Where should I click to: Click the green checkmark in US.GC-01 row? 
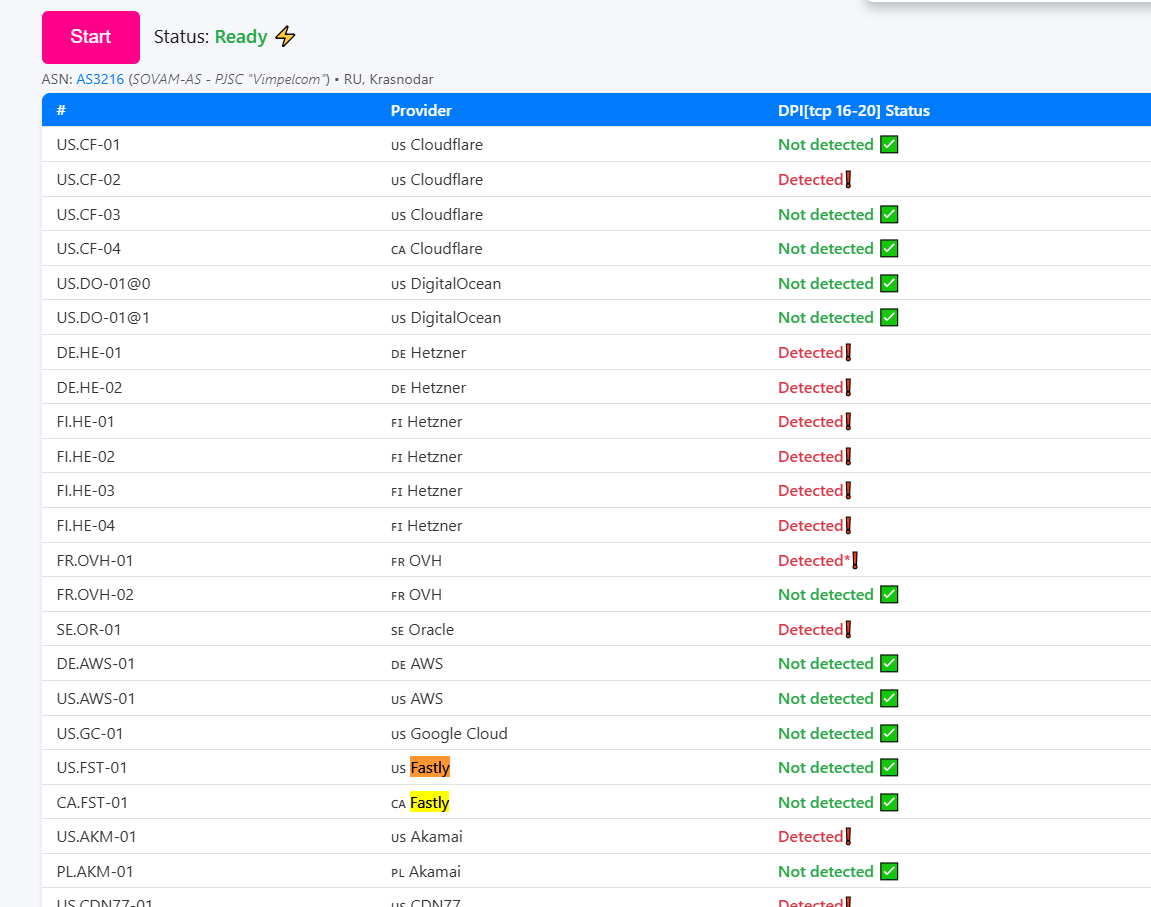tap(889, 733)
